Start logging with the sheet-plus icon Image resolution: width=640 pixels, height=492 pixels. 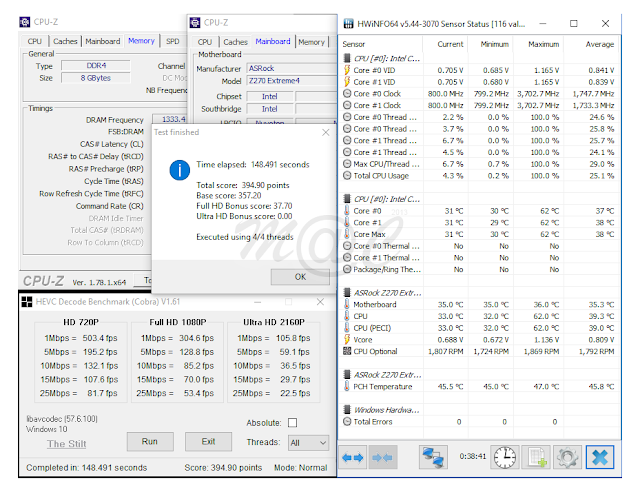coord(536,457)
